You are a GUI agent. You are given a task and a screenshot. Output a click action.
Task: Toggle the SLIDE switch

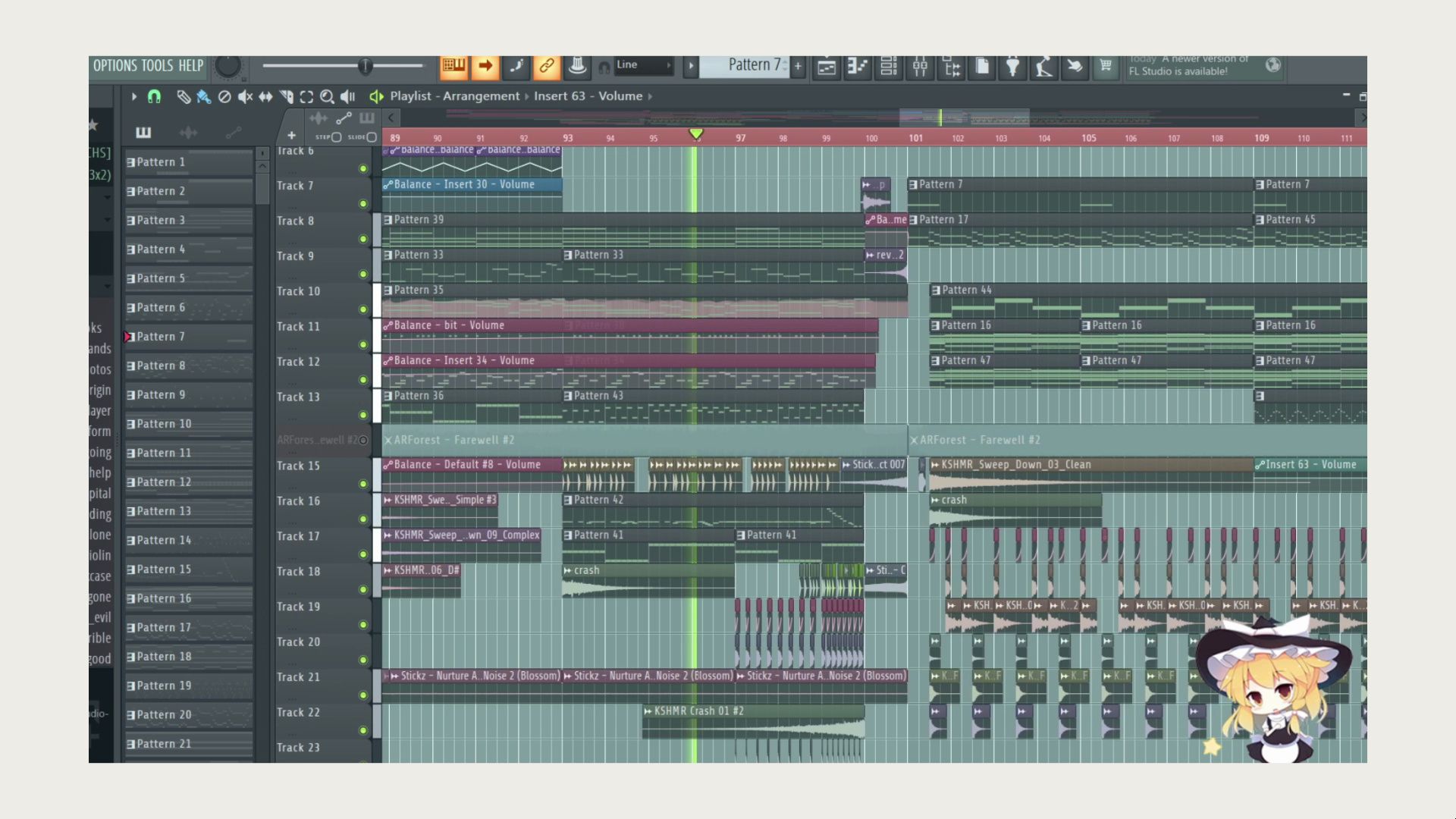coord(372,137)
